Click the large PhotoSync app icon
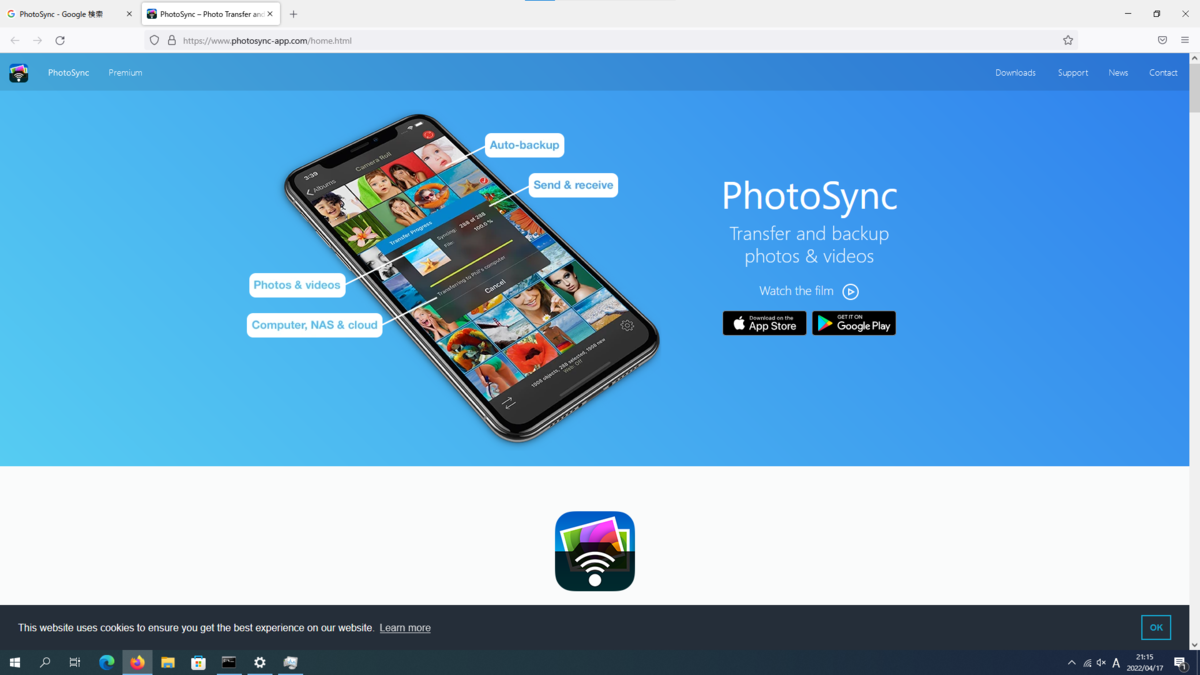Image resolution: width=1200 pixels, height=675 pixels. [x=595, y=551]
